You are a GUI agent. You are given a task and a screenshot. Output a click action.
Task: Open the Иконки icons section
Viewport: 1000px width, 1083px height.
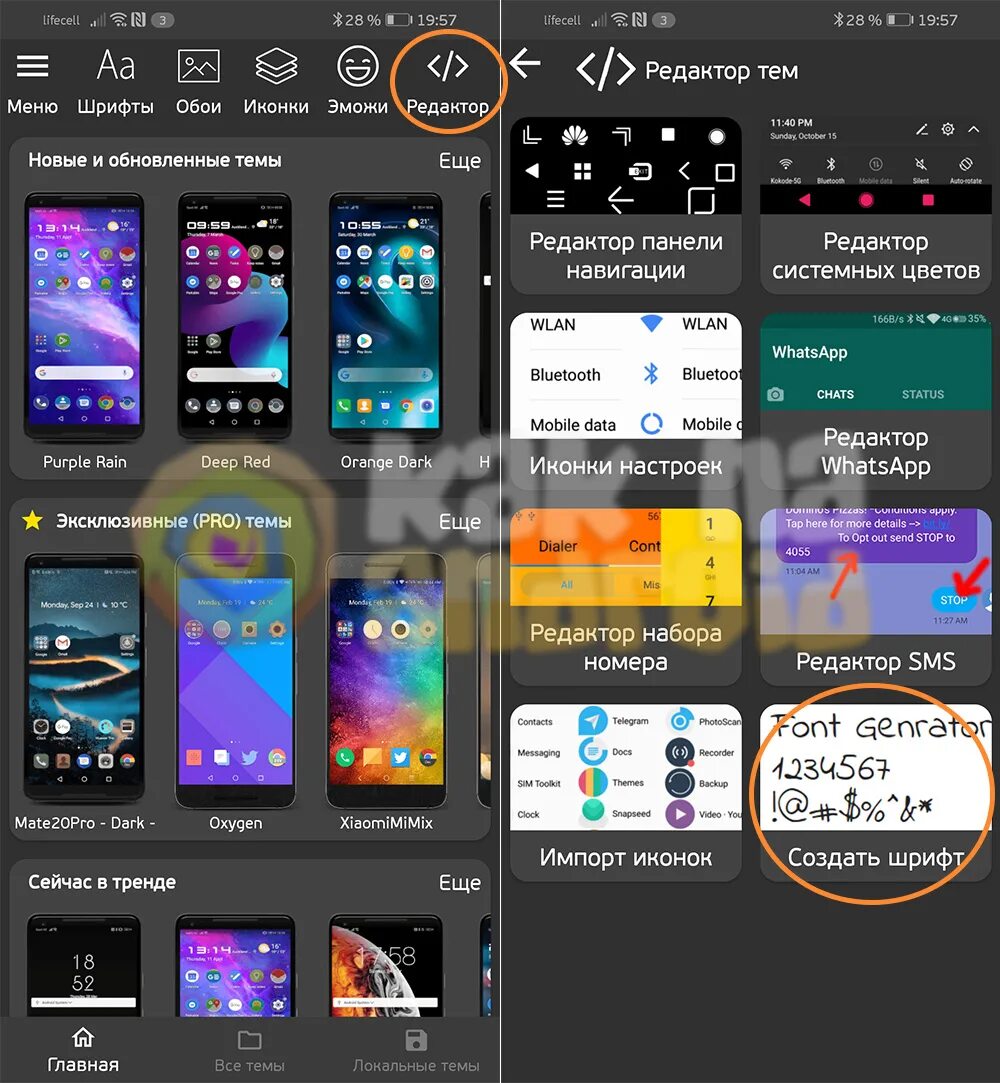coord(276,81)
